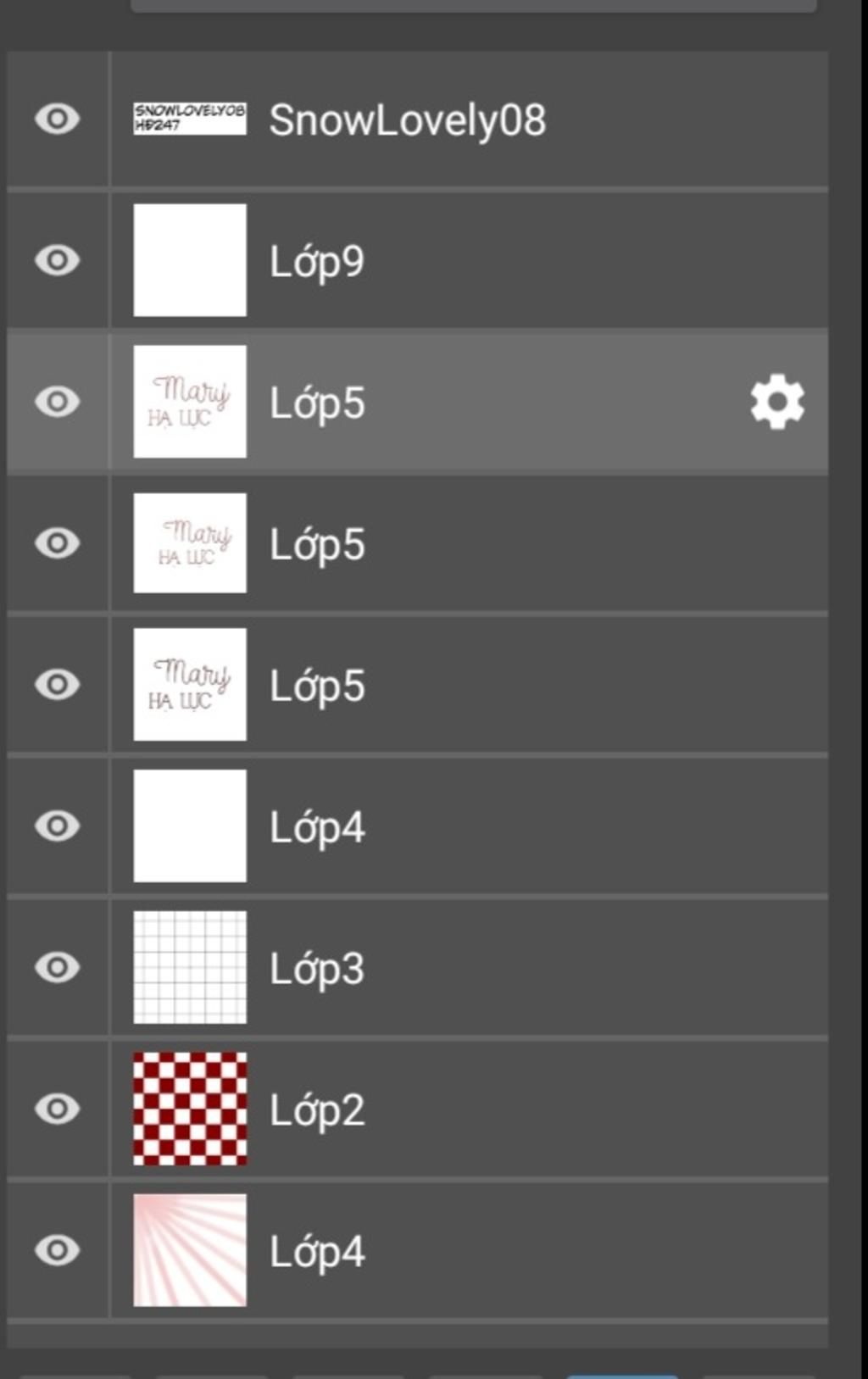Toggle eye of Lớp5 layer above Lớp4
This screenshot has height=1379, width=868.
tap(57, 684)
